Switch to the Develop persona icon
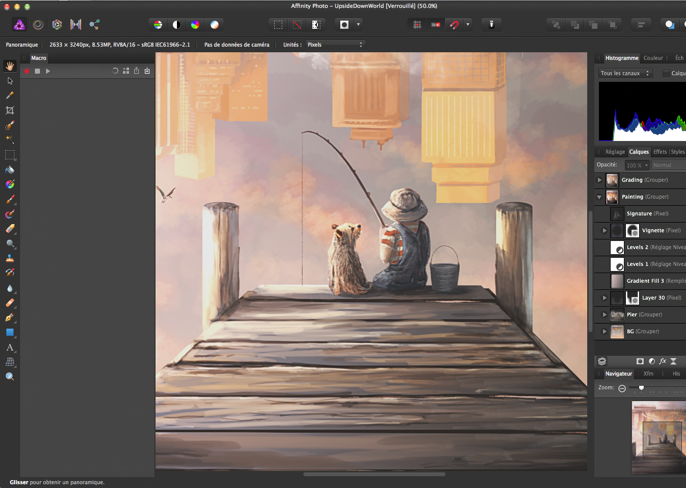This screenshot has width=686, height=491. click(57, 25)
